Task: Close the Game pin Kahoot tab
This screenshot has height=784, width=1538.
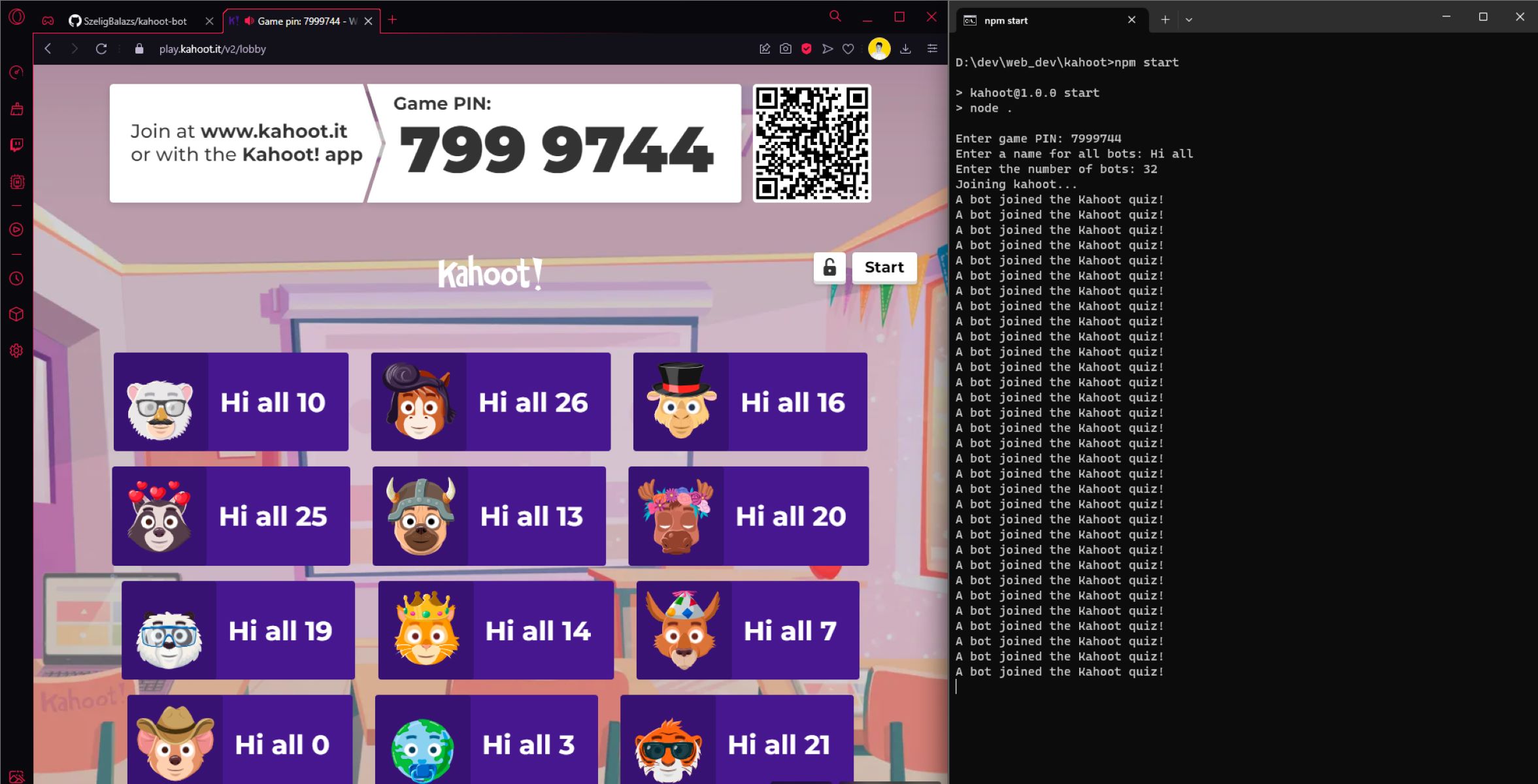Action: 369,21
